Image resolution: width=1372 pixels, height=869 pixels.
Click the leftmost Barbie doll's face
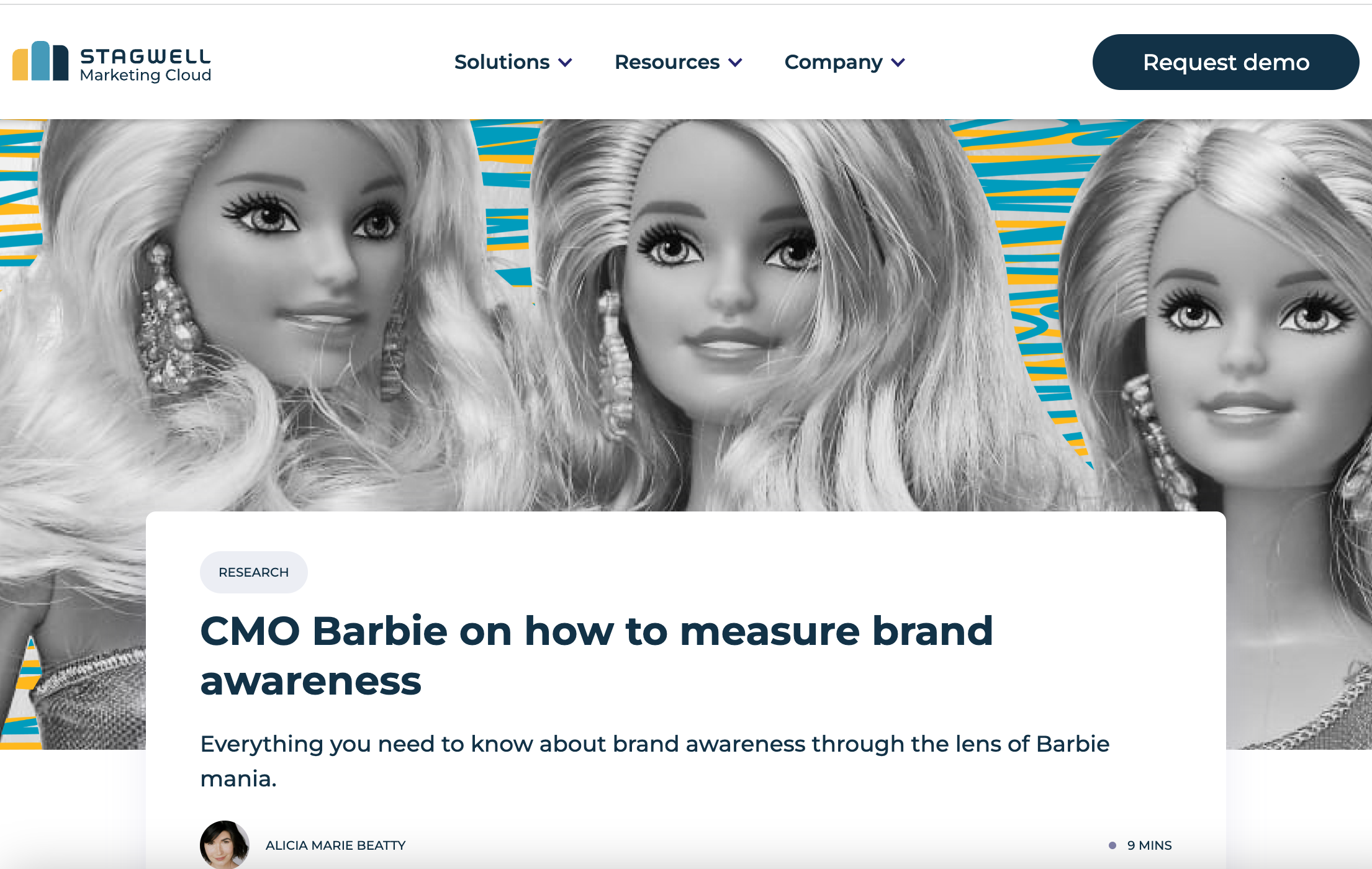coord(298,261)
